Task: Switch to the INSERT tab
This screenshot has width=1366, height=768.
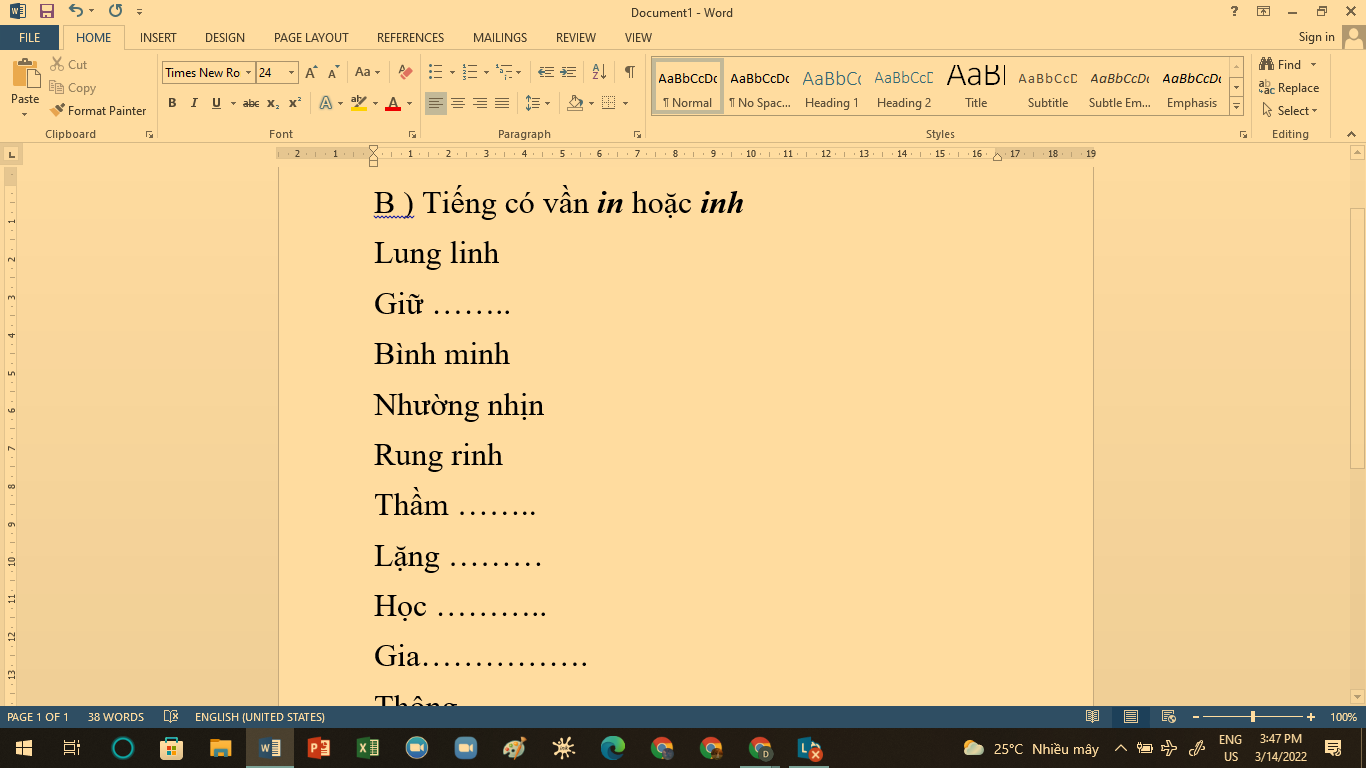Action: point(158,38)
